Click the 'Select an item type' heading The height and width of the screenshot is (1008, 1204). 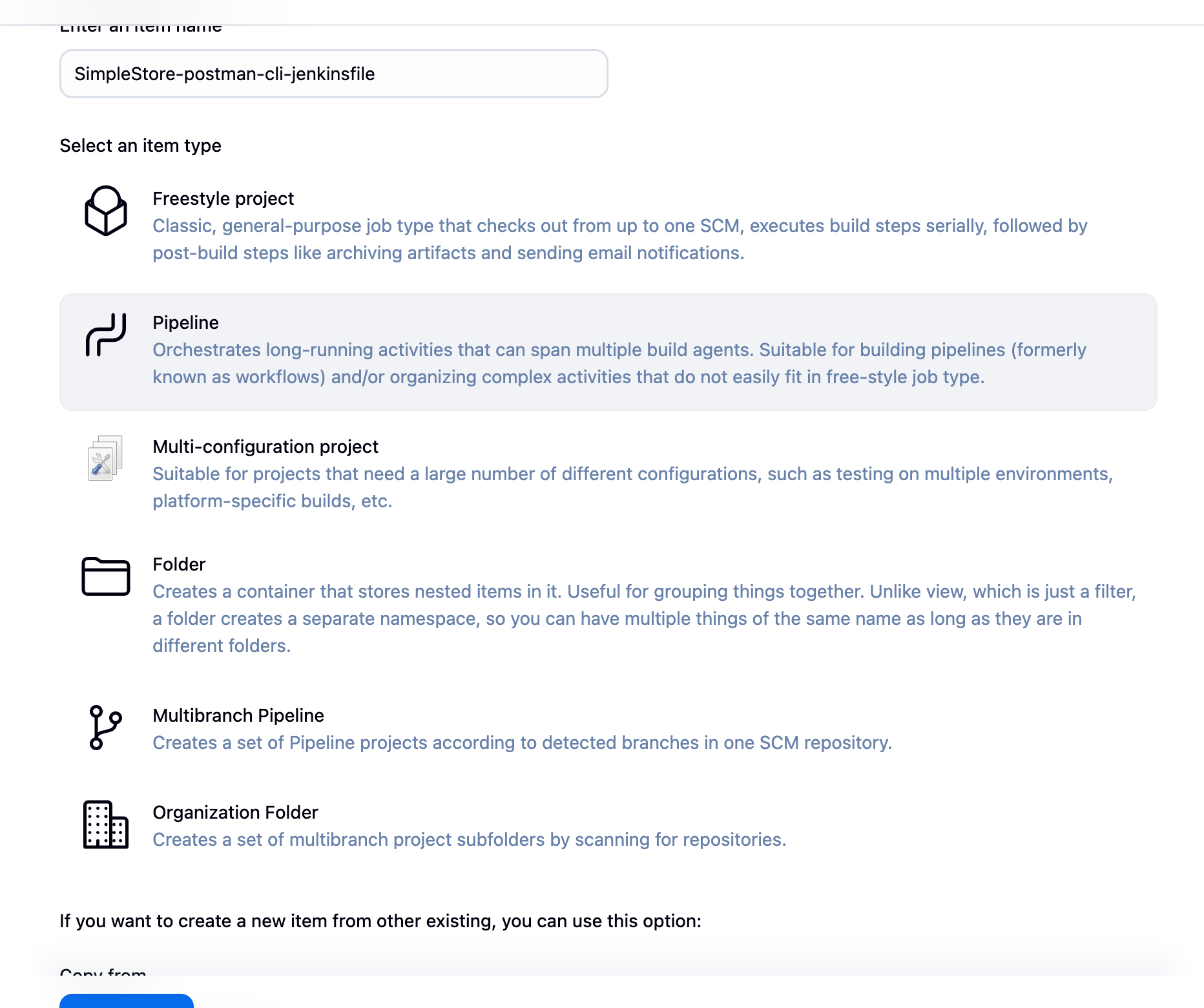point(140,145)
